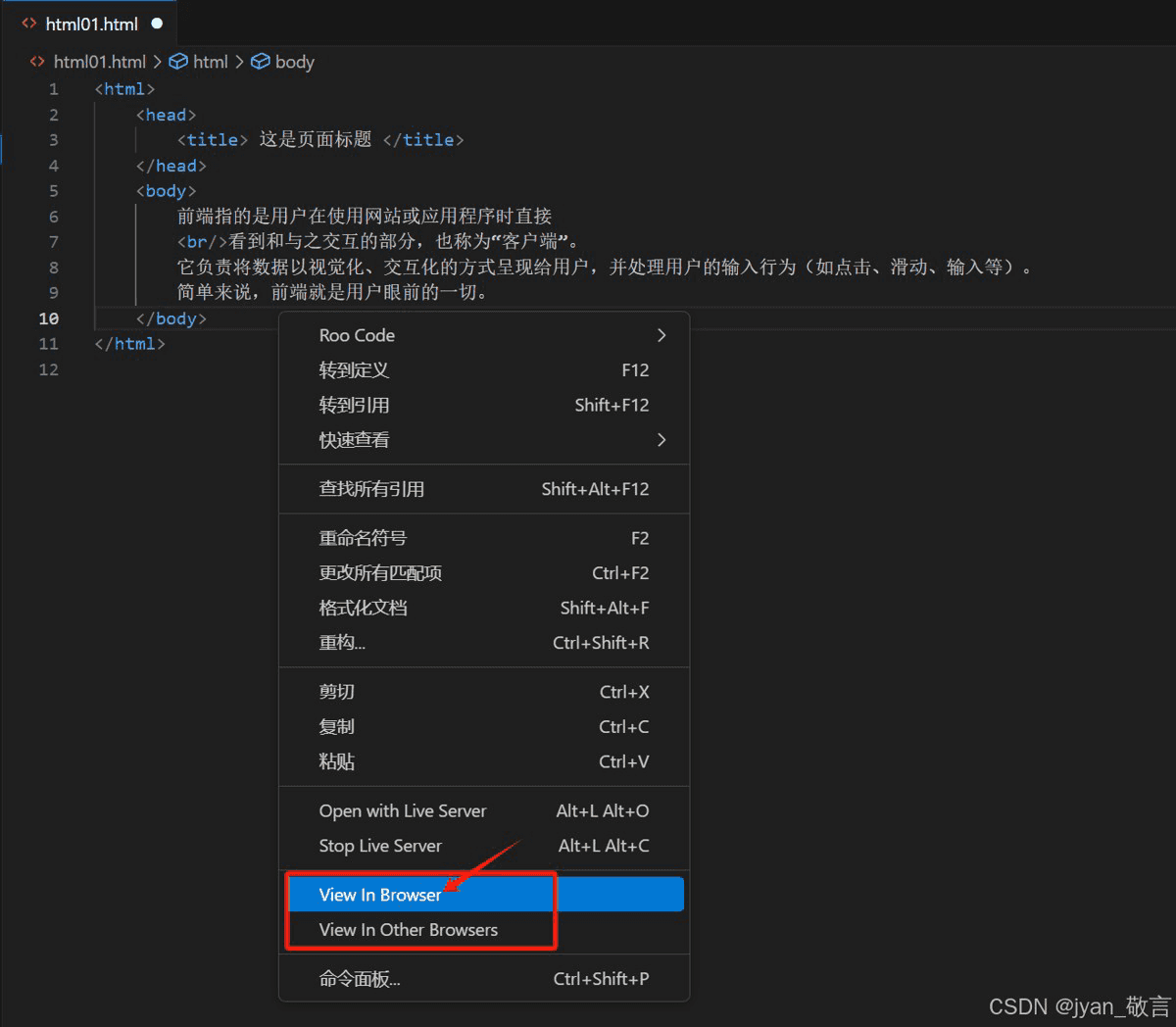The image size is (1176, 1027).
Task: Click the html01.html tab file icon
Action: [29, 24]
